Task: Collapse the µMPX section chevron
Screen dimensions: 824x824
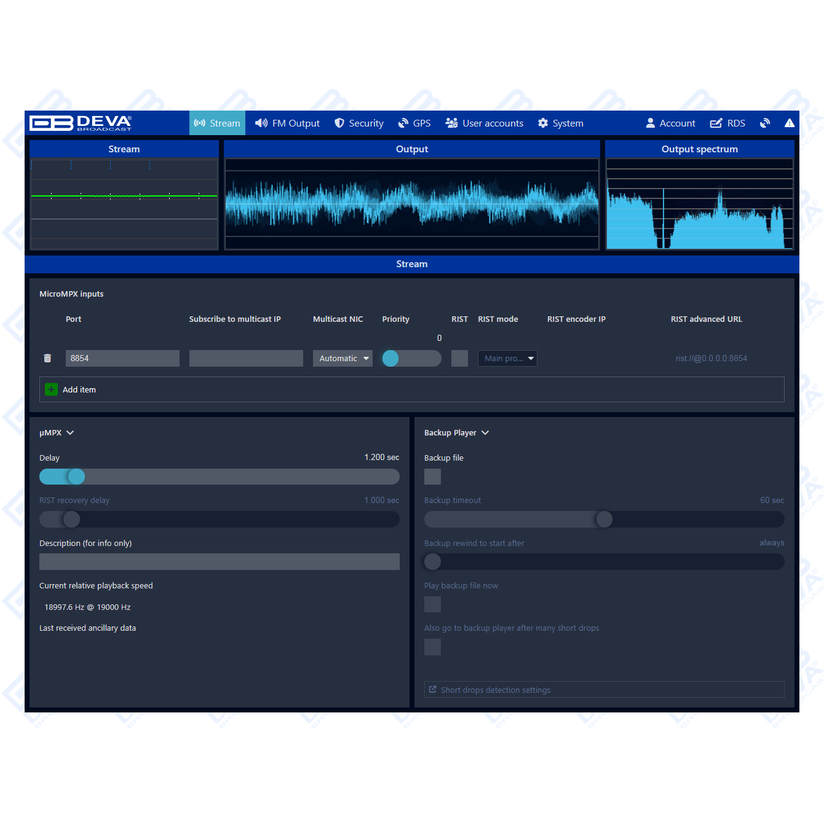Action: (70, 432)
